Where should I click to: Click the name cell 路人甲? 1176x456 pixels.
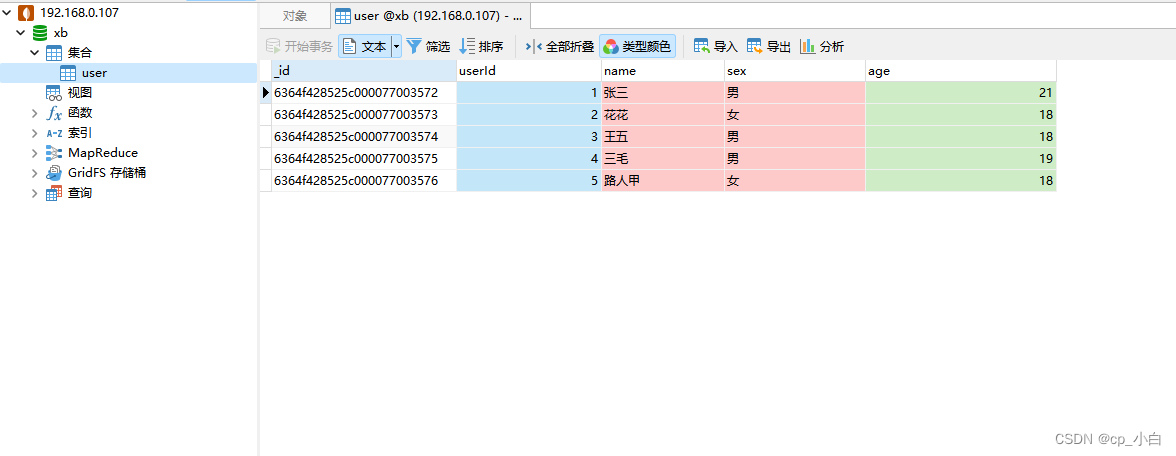point(663,180)
